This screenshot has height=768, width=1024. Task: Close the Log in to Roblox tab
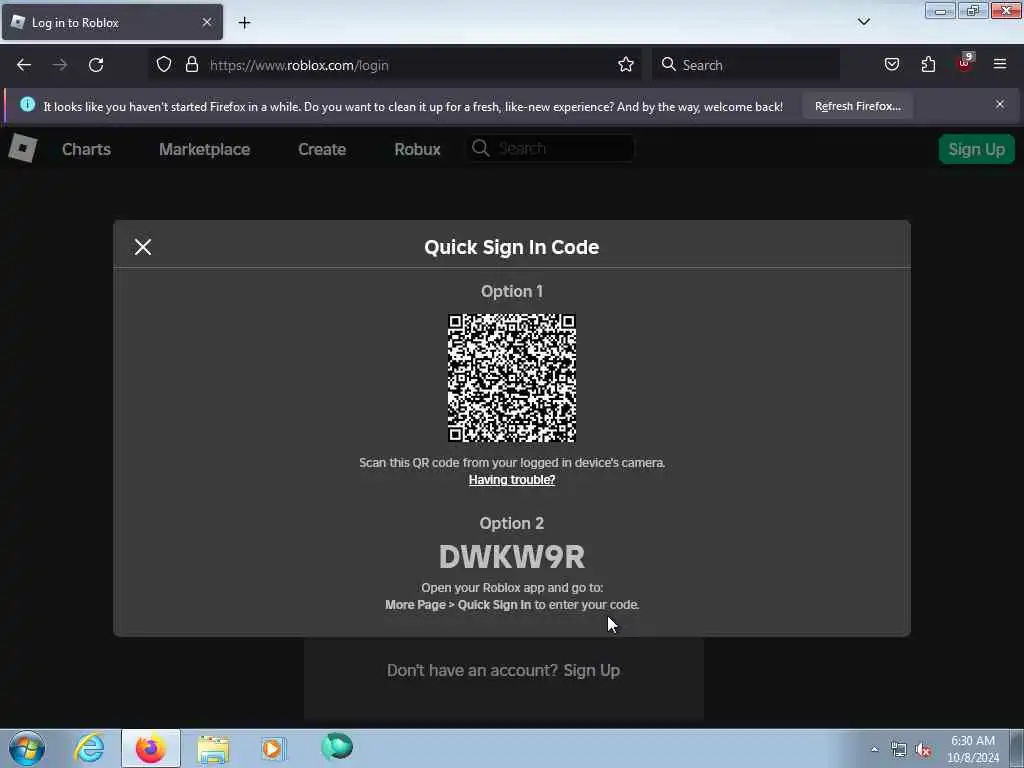[206, 22]
